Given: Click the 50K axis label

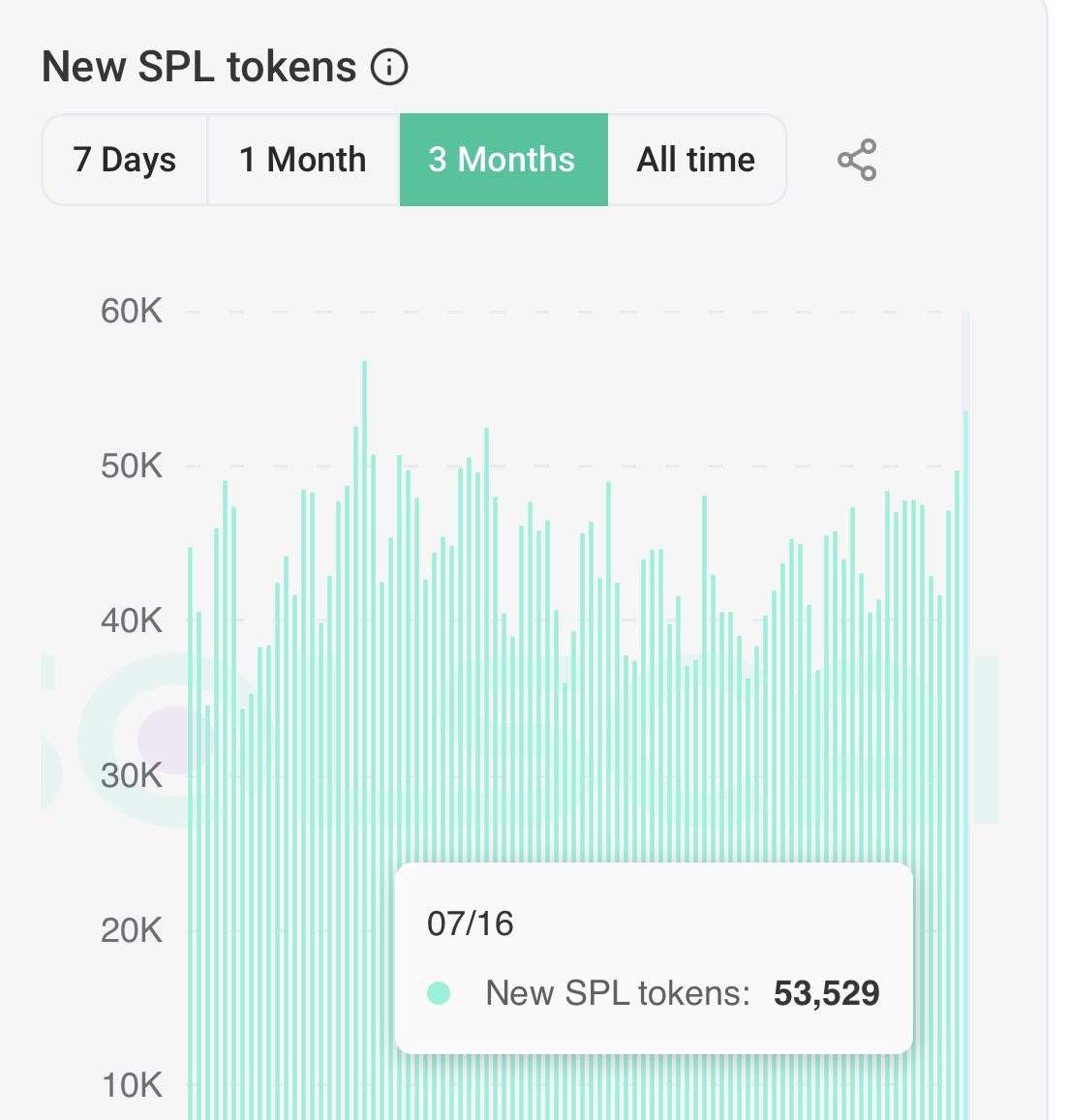Looking at the screenshot, I should [132, 467].
